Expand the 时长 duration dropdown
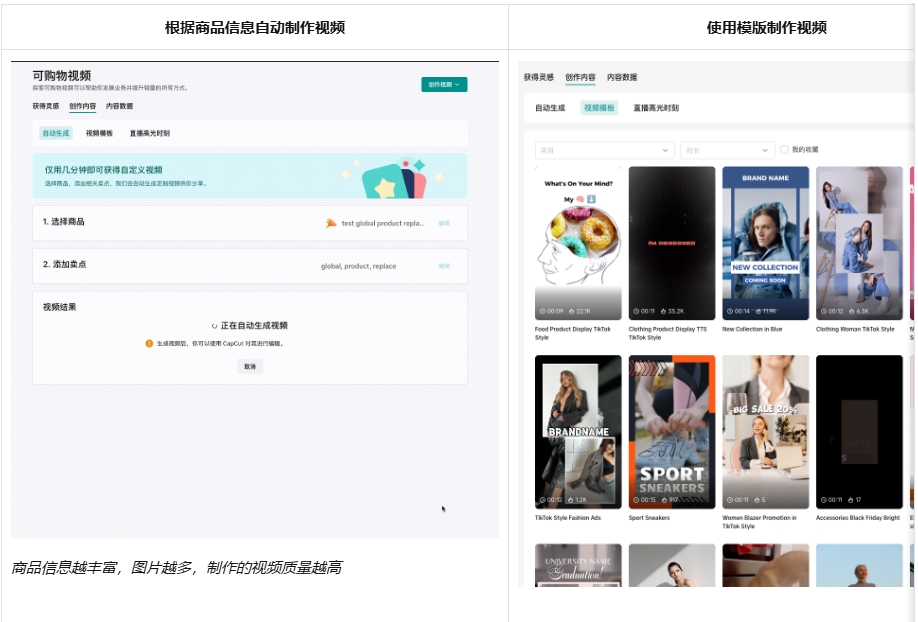 [x=727, y=150]
